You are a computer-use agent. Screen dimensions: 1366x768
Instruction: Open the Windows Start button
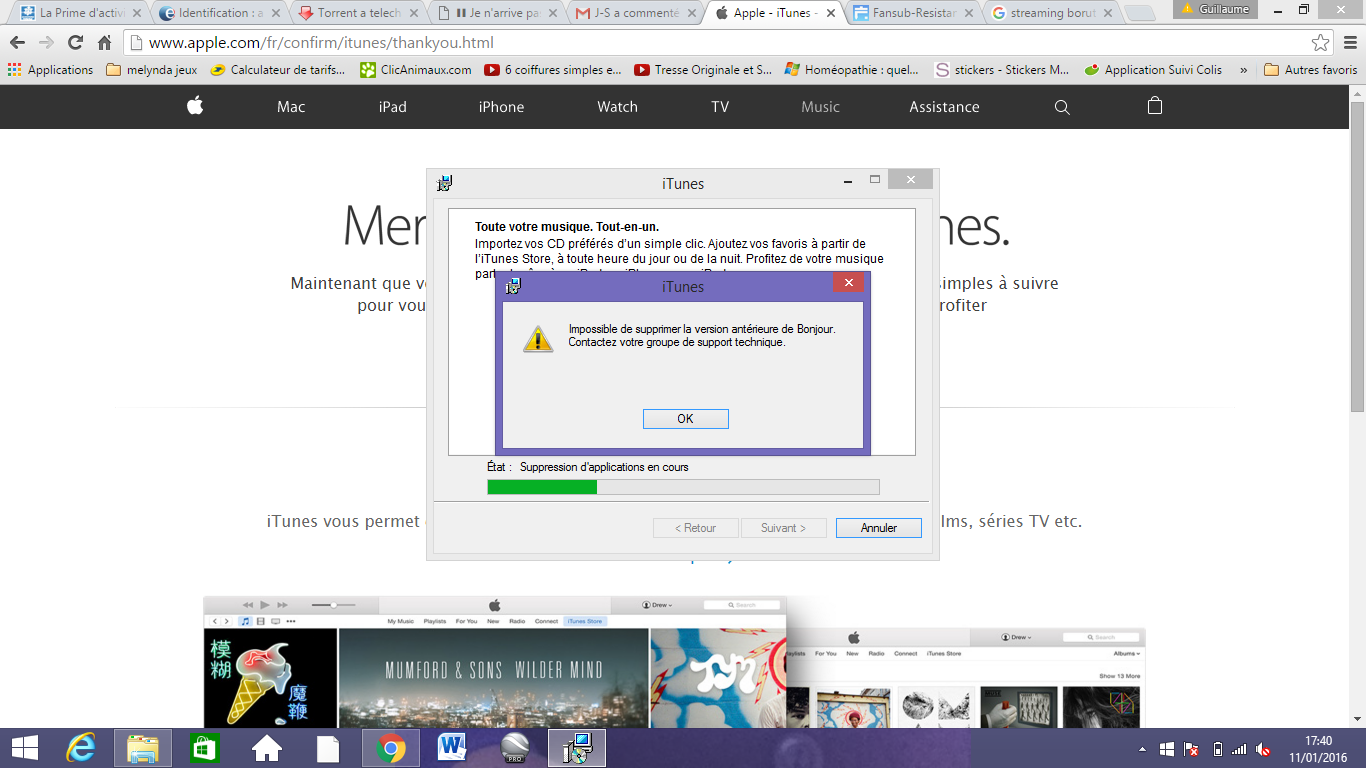pyautogui.click(x=25, y=748)
